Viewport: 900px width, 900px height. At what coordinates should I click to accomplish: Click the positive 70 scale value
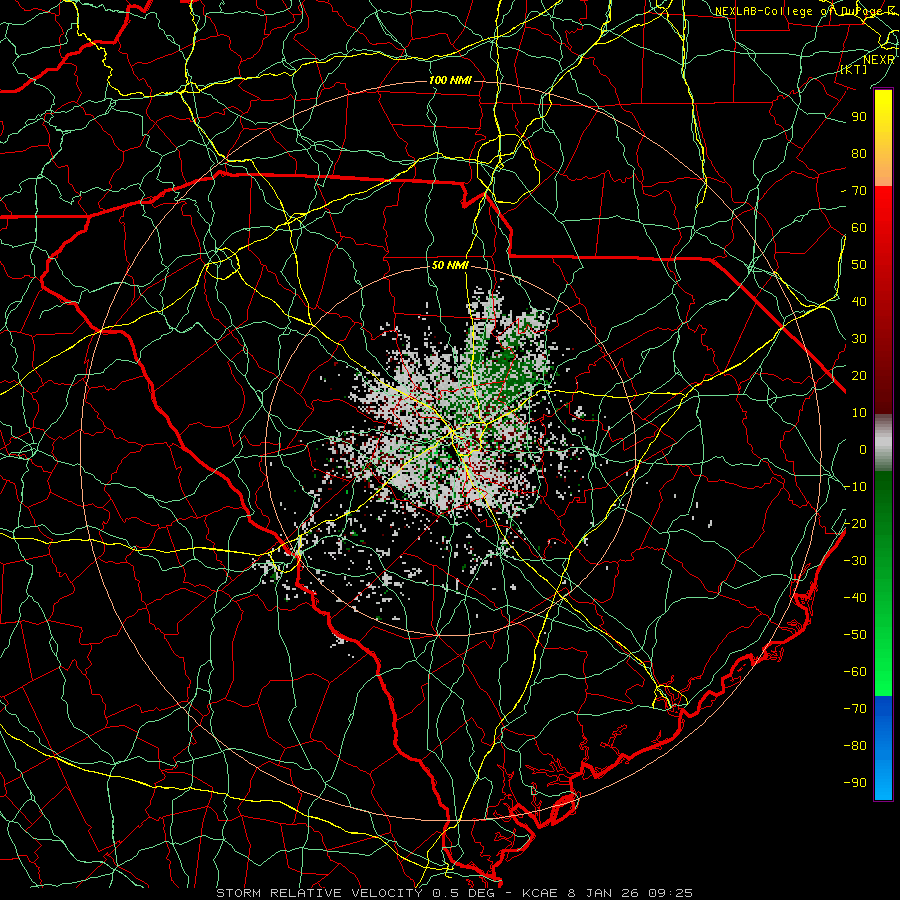[859, 191]
